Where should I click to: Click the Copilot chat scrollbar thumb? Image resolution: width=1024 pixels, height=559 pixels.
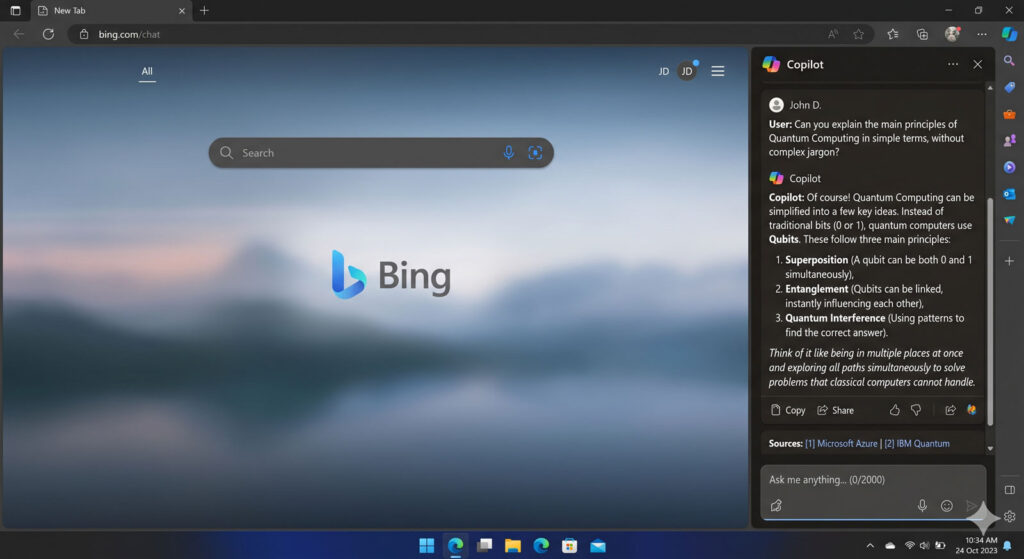coord(990,311)
